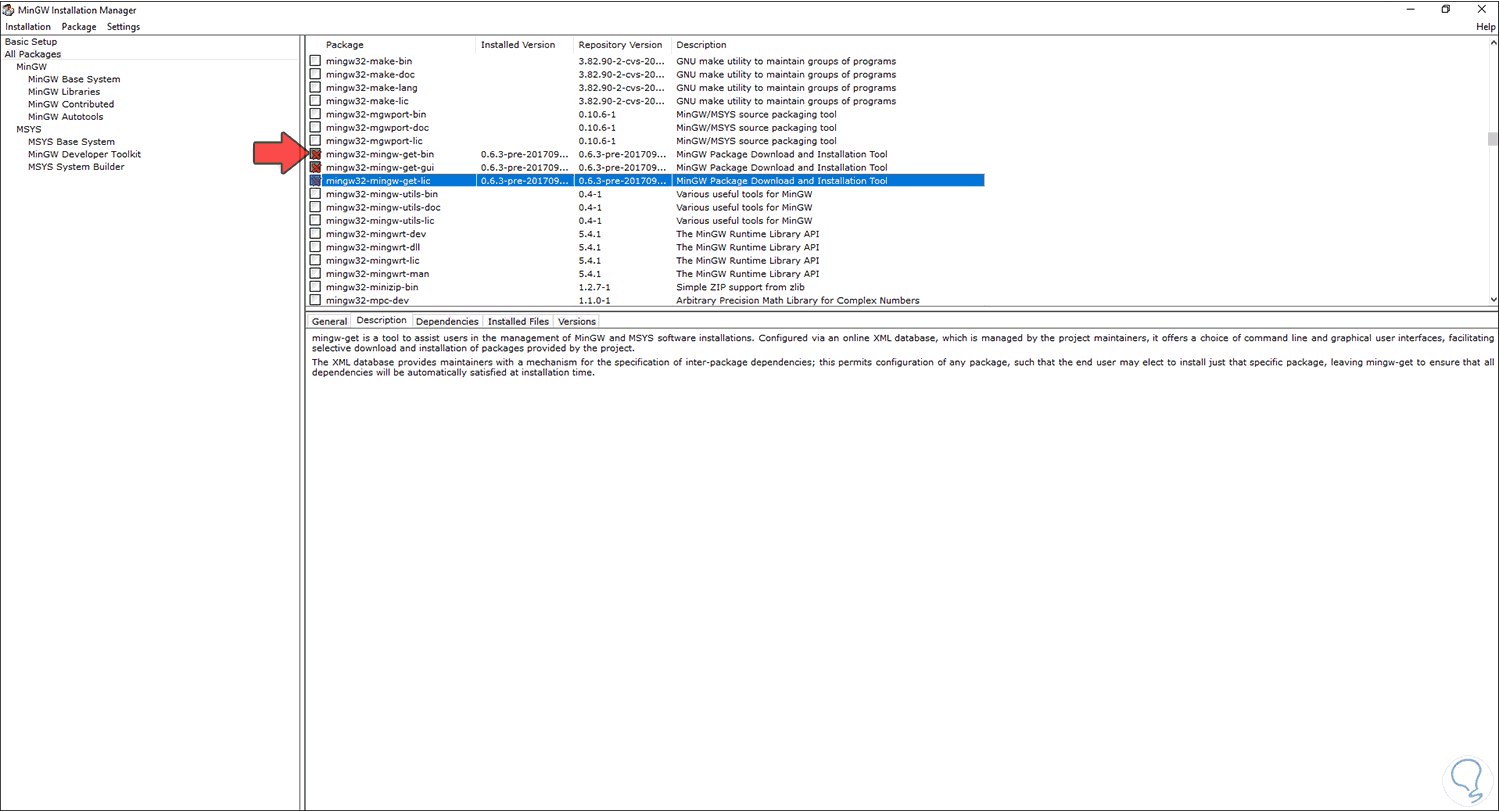The width and height of the screenshot is (1500, 812).
Task: Toggle checkbox for mingw32-mgwport-lic
Action: coord(315,141)
